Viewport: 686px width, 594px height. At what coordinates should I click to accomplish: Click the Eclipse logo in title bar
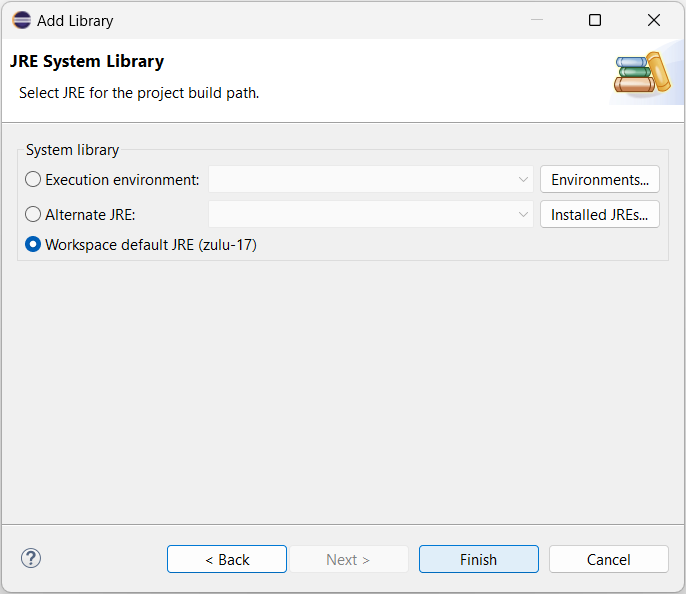(21, 20)
